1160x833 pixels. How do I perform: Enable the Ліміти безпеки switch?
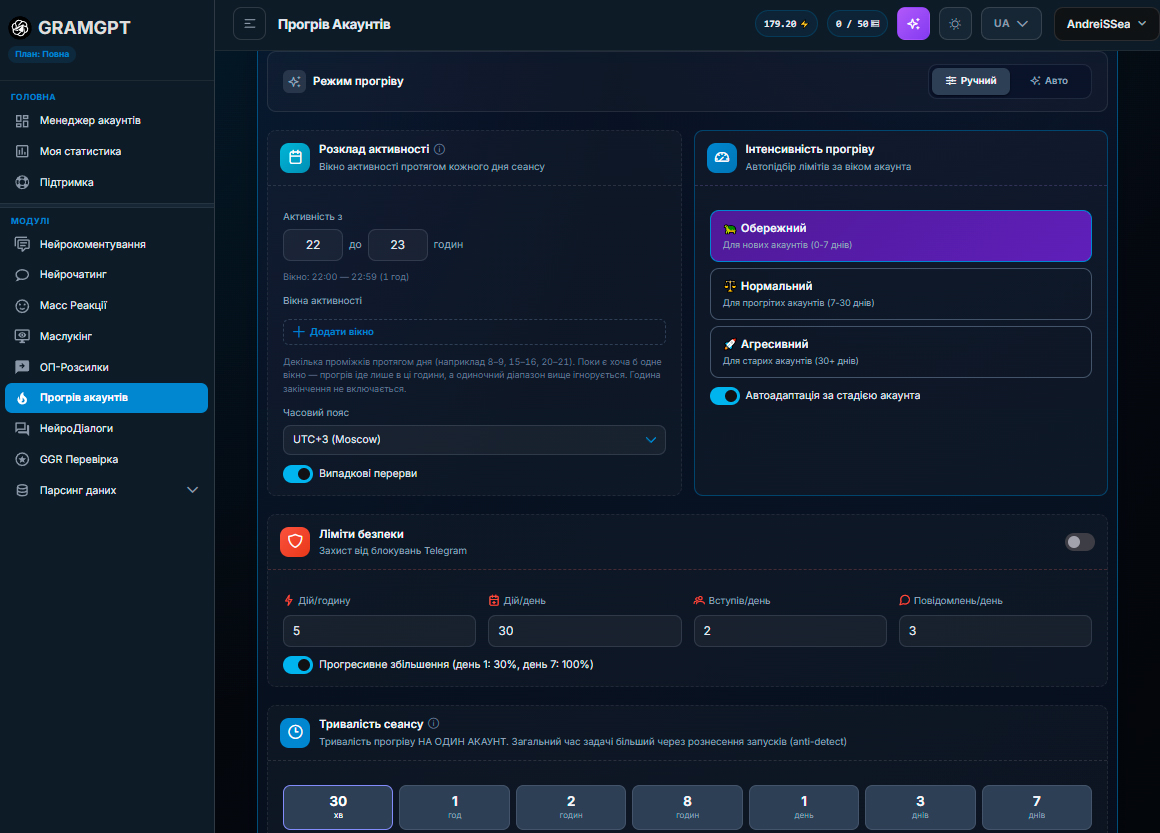[x=1079, y=542]
